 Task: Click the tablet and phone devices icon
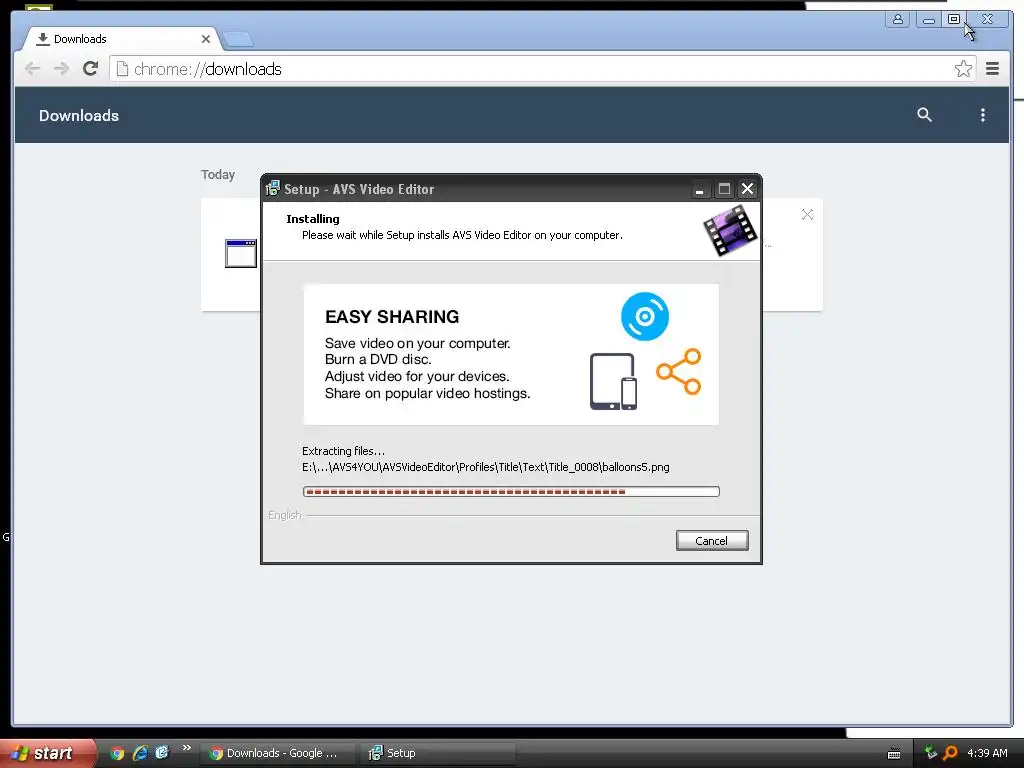click(613, 381)
